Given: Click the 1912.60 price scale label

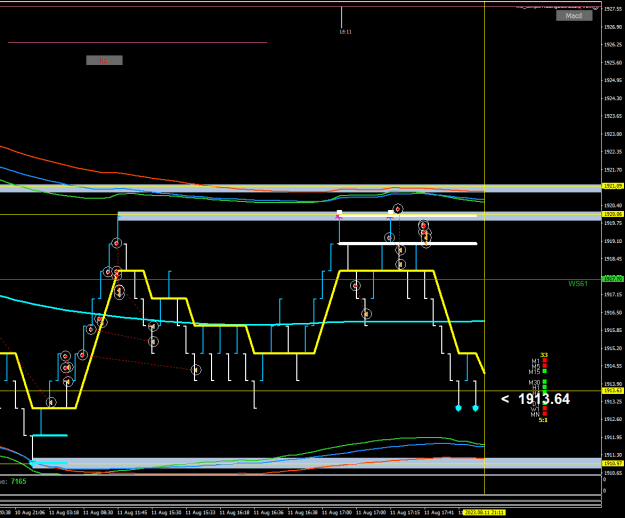Looking at the screenshot, I should (x=613, y=419).
